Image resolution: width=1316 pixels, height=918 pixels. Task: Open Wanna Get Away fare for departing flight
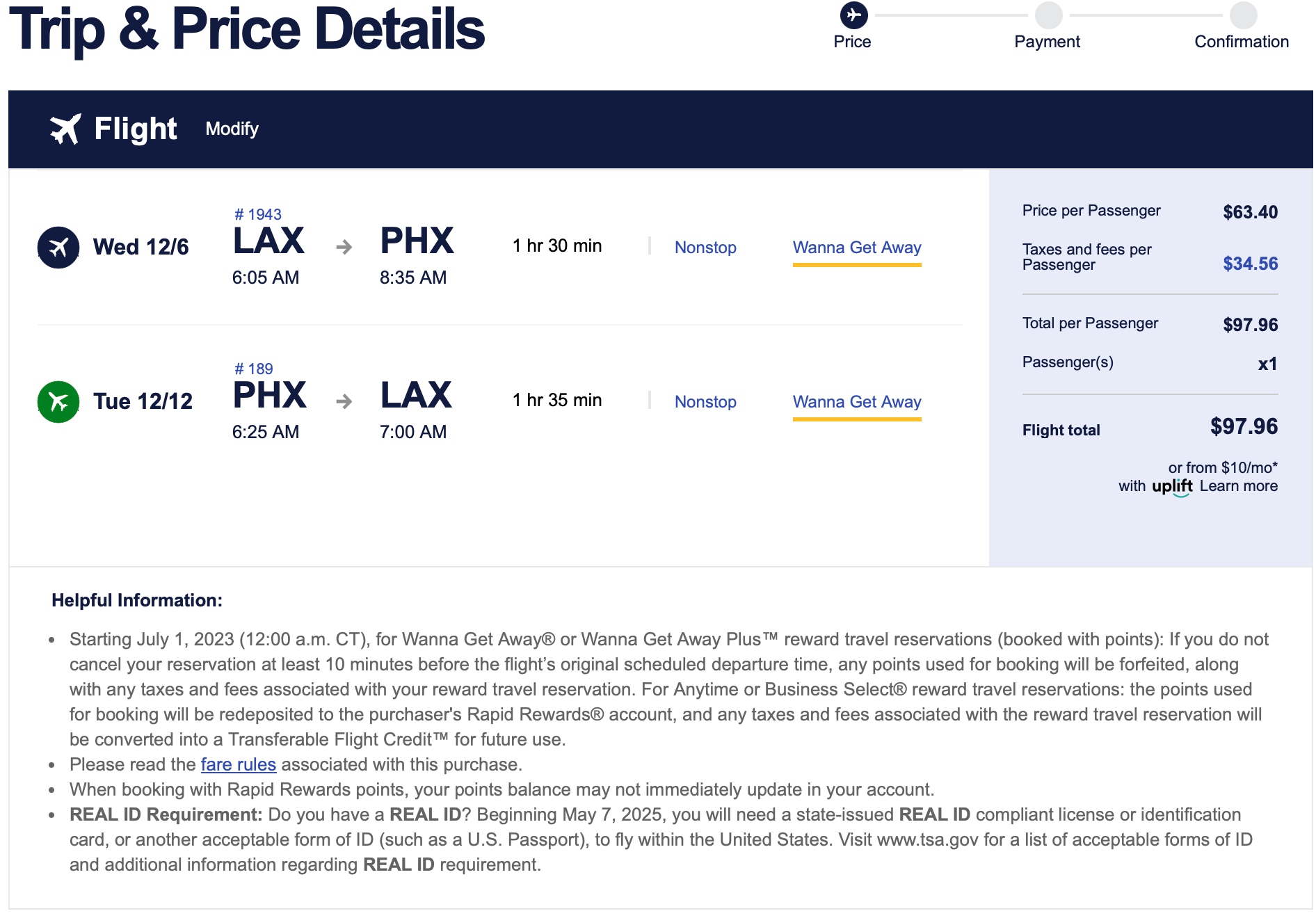[857, 248]
